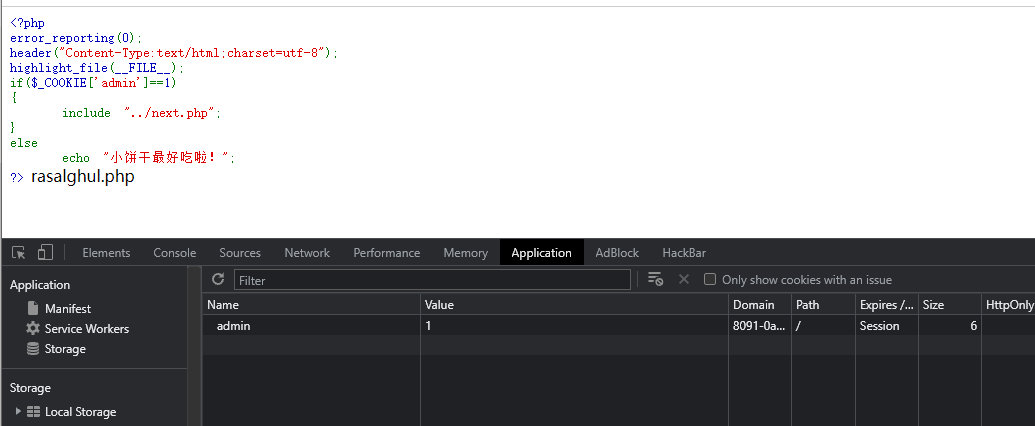Enable Only show cookies with an issue
This screenshot has height=426, width=1035.
[710, 279]
